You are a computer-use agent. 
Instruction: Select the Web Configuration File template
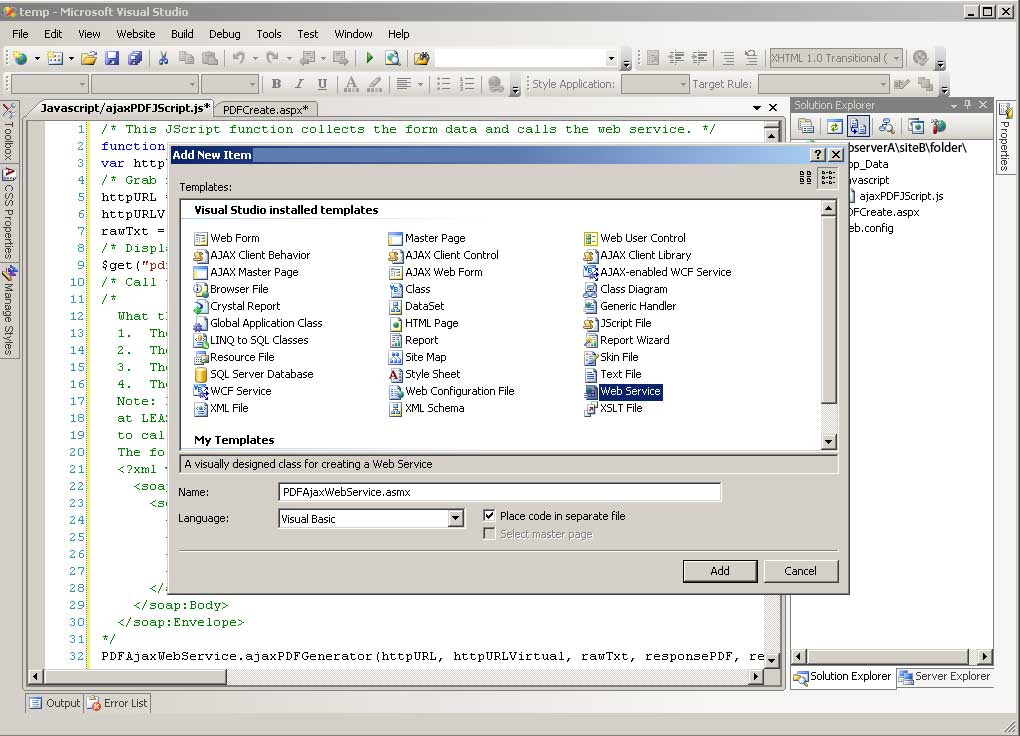tap(452, 391)
